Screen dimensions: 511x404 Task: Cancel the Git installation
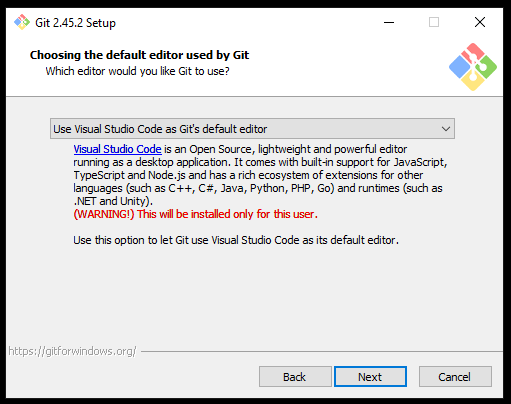[x=455, y=377]
